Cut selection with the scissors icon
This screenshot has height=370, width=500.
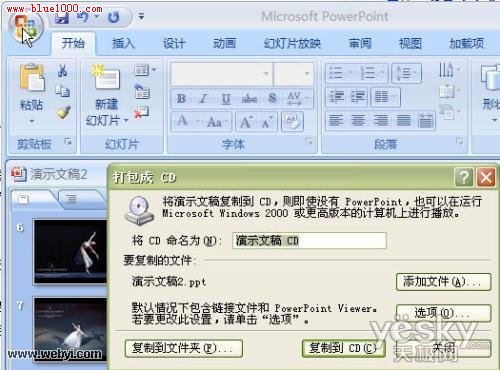click(62, 70)
